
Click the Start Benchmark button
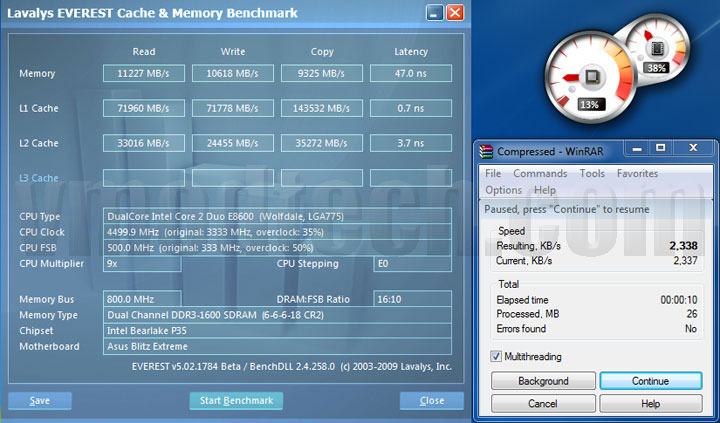point(236,400)
